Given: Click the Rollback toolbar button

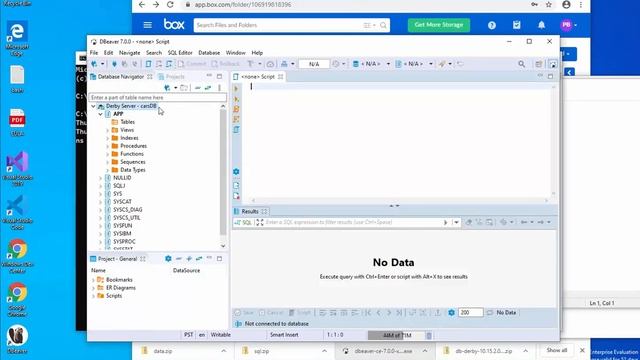Looking at the screenshot, I should coord(226,64).
